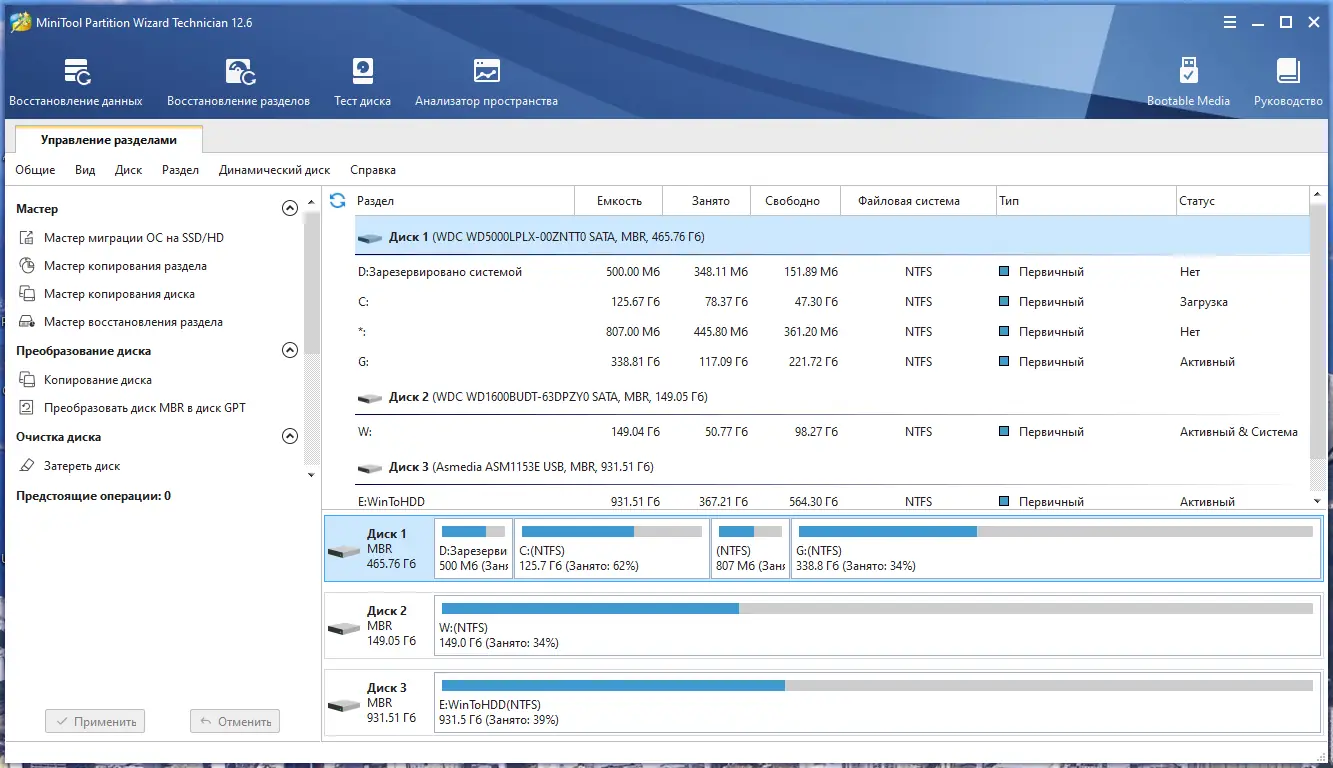Image resolution: width=1333 pixels, height=768 pixels.
Task: Click the refresh icon beside Раздел column
Action: coord(338,201)
